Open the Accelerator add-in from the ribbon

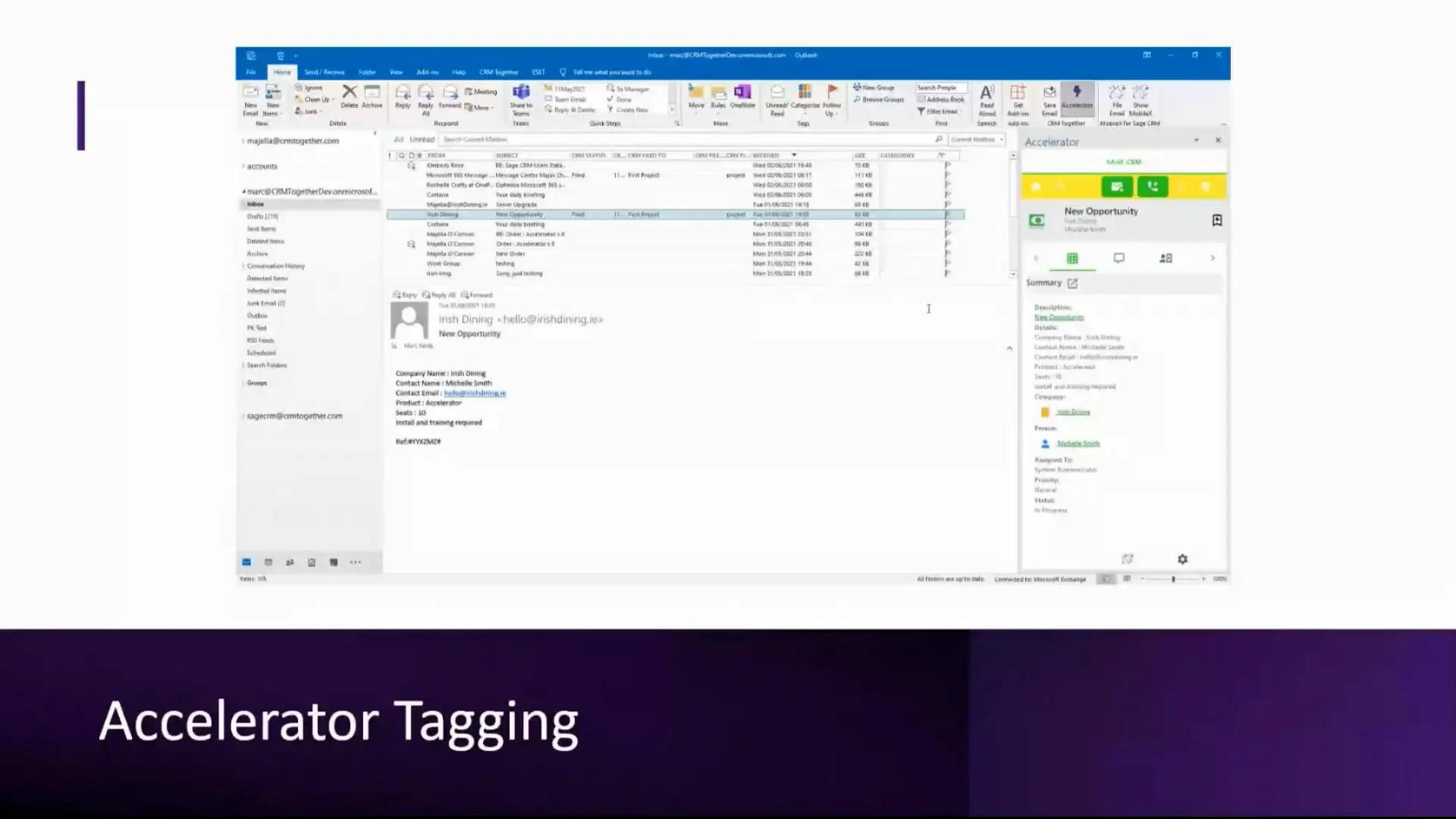coord(1078,99)
